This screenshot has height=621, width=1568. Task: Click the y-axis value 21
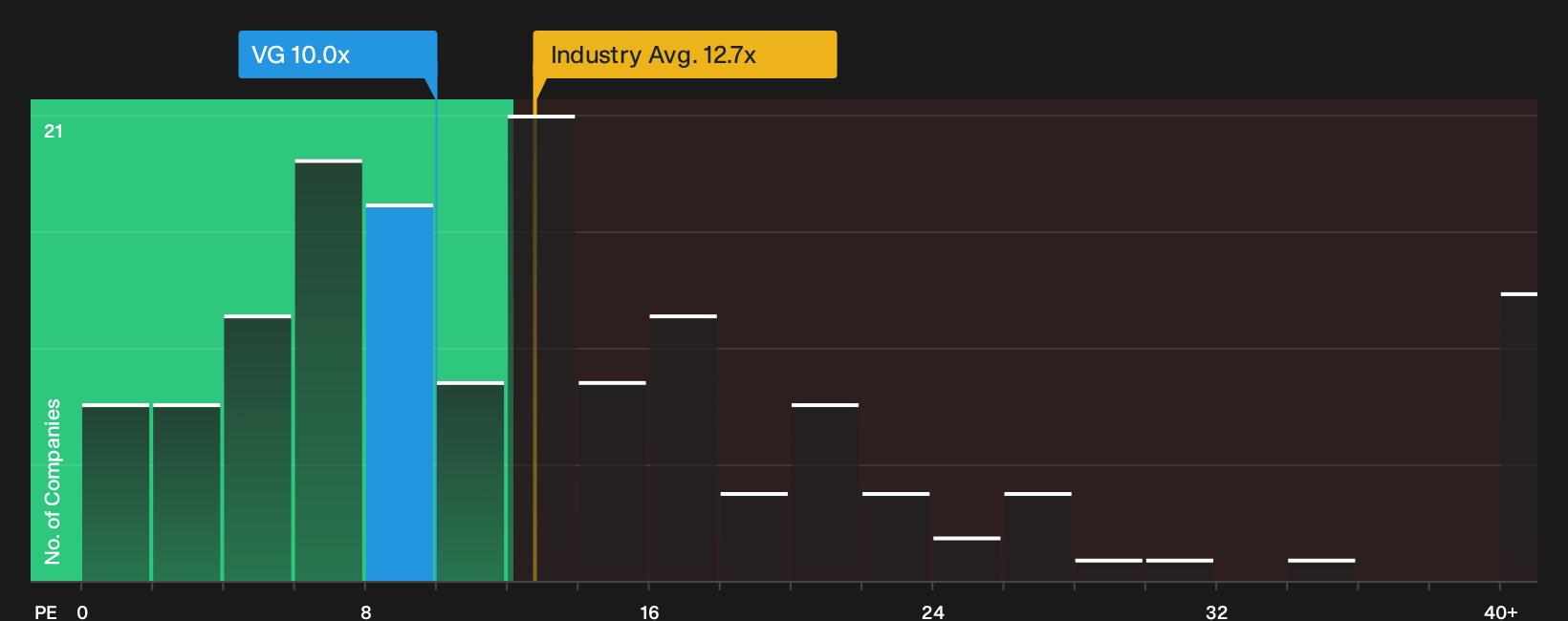pyautogui.click(x=54, y=132)
